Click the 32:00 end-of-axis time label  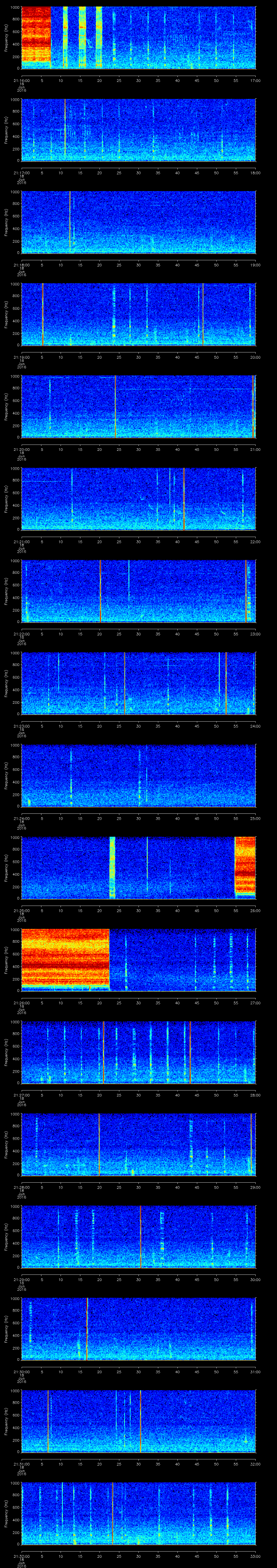coord(255,1464)
